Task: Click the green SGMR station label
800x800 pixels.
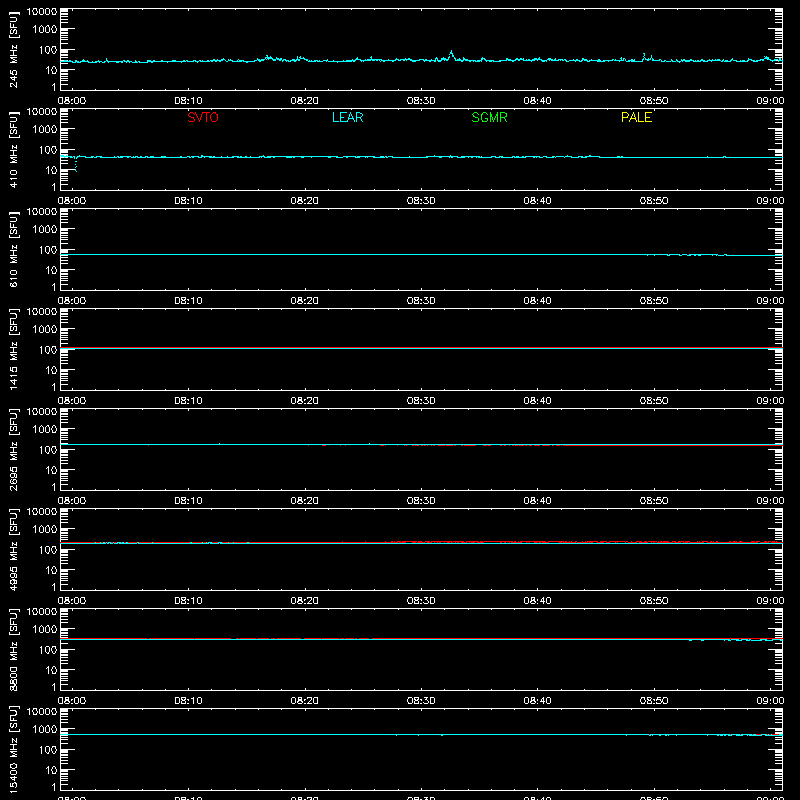Action: pyautogui.click(x=489, y=117)
